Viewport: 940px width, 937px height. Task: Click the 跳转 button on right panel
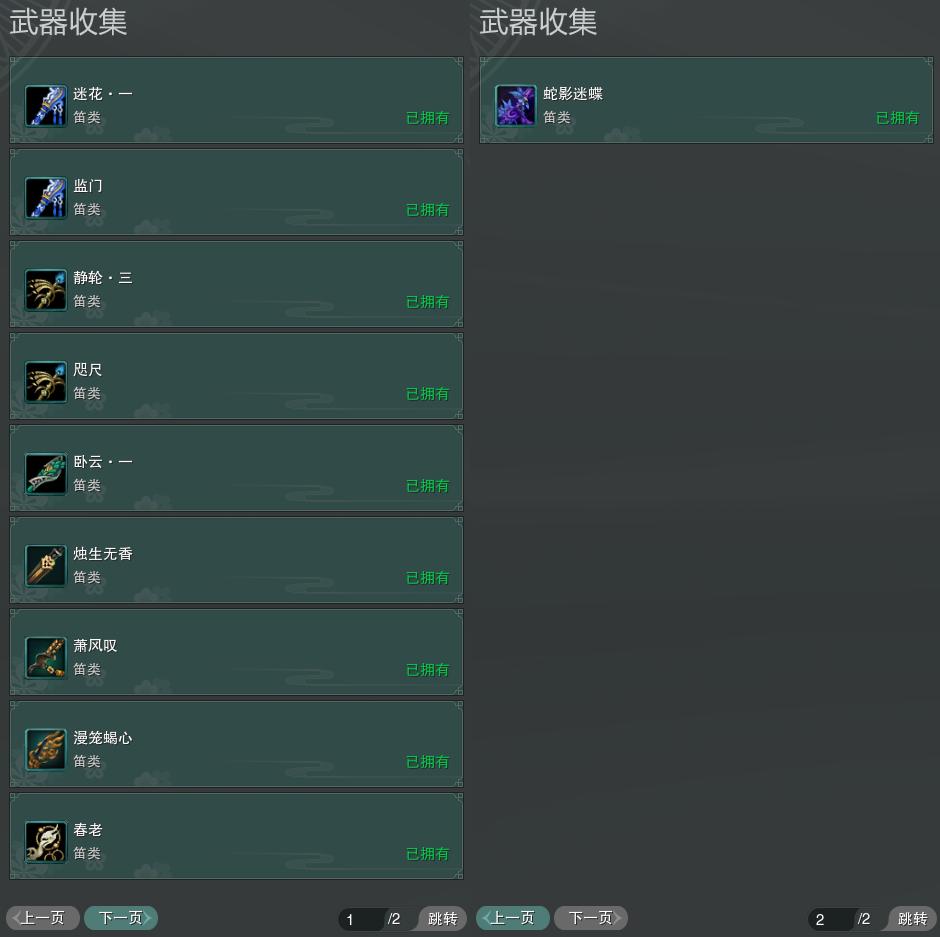[x=912, y=918]
